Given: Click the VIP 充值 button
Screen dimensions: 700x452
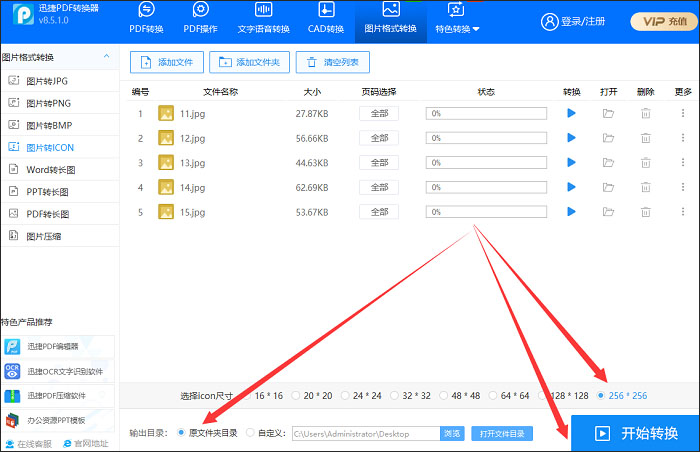Looking at the screenshot, I should pos(664,21).
